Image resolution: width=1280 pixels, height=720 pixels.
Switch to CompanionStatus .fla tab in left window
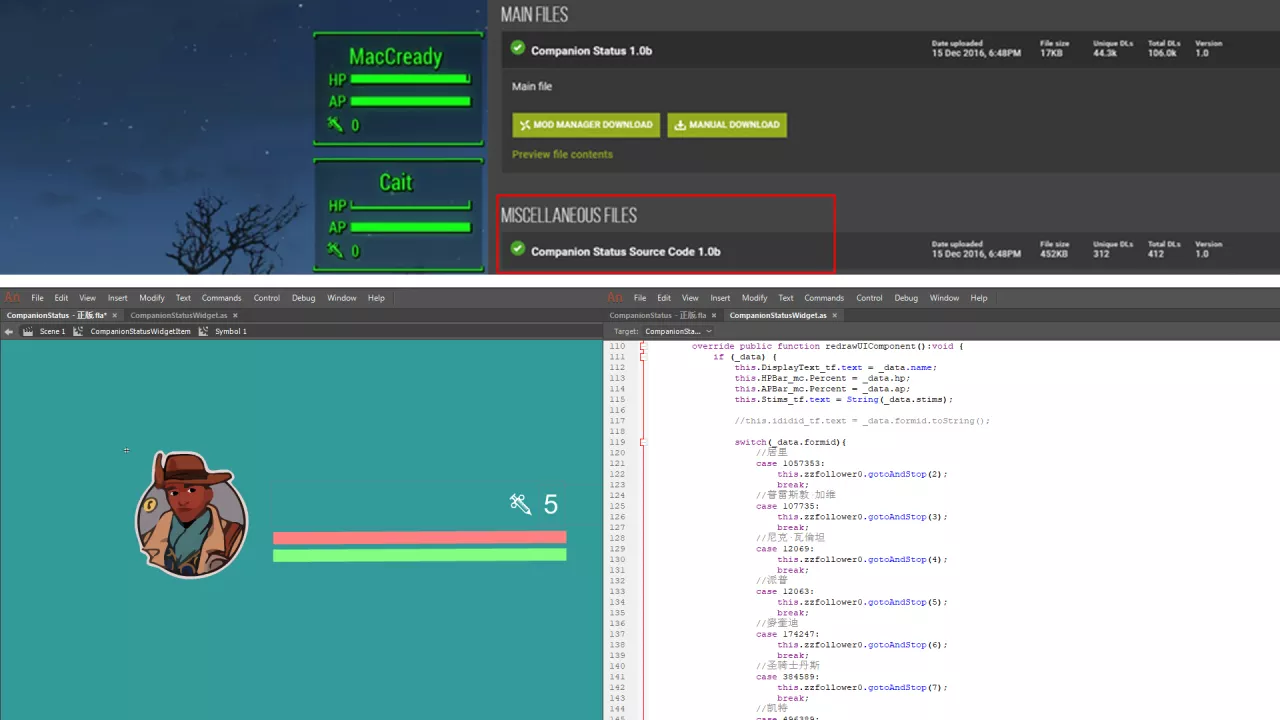click(x=60, y=315)
